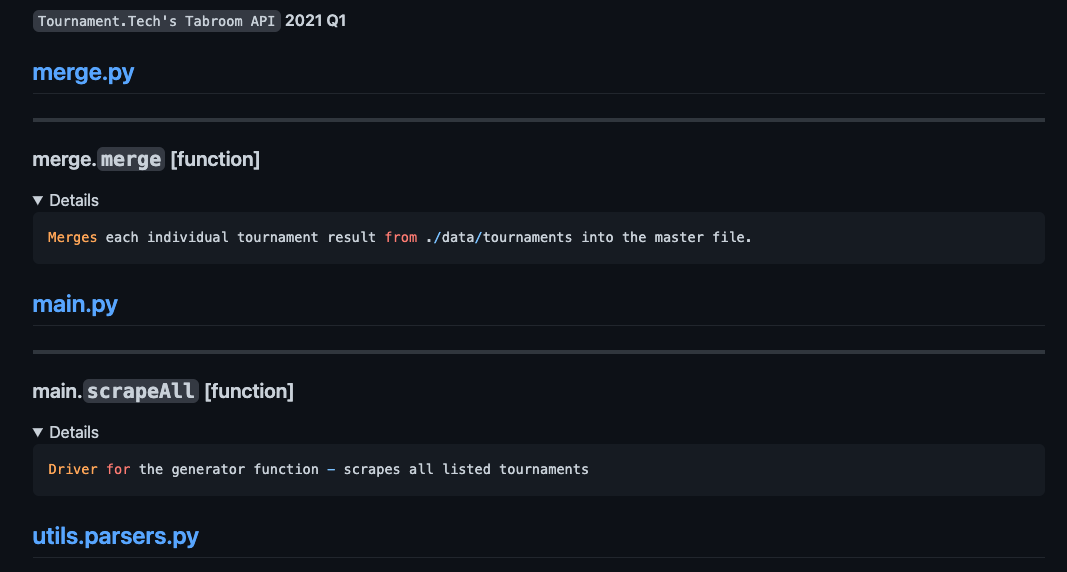Collapse the disclosure triangle under main.scrapeAll
This screenshot has width=1067, height=572.
coord(38,433)
